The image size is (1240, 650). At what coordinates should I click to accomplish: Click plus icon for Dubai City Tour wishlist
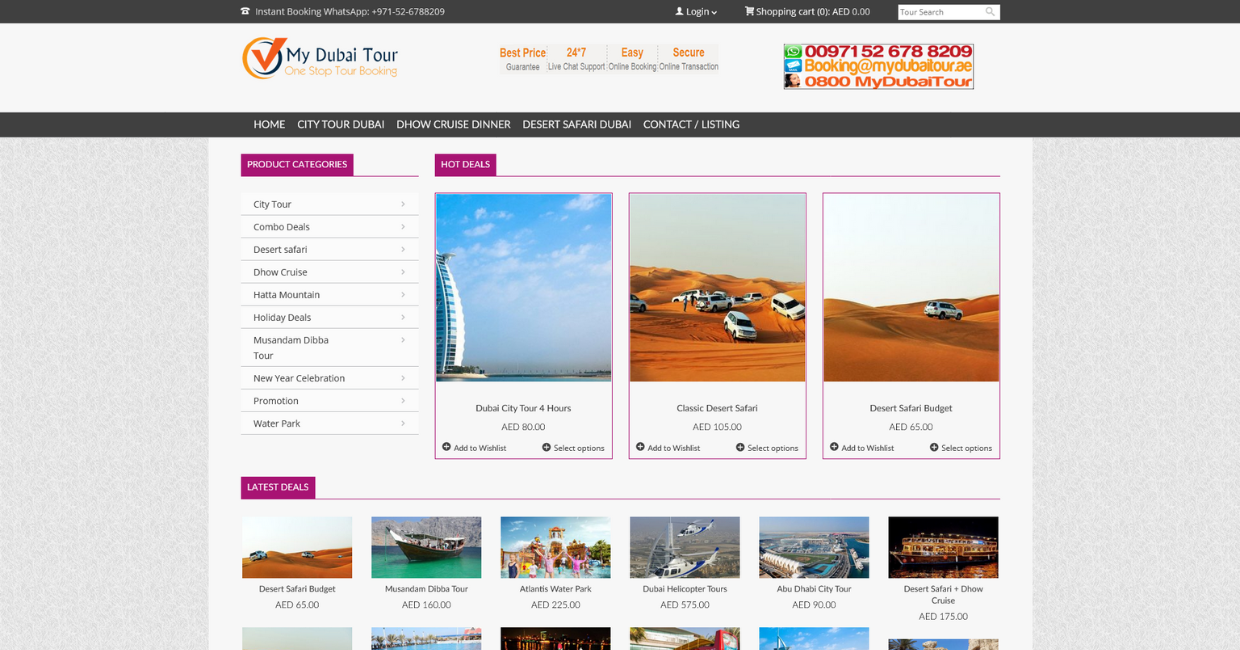446,447
